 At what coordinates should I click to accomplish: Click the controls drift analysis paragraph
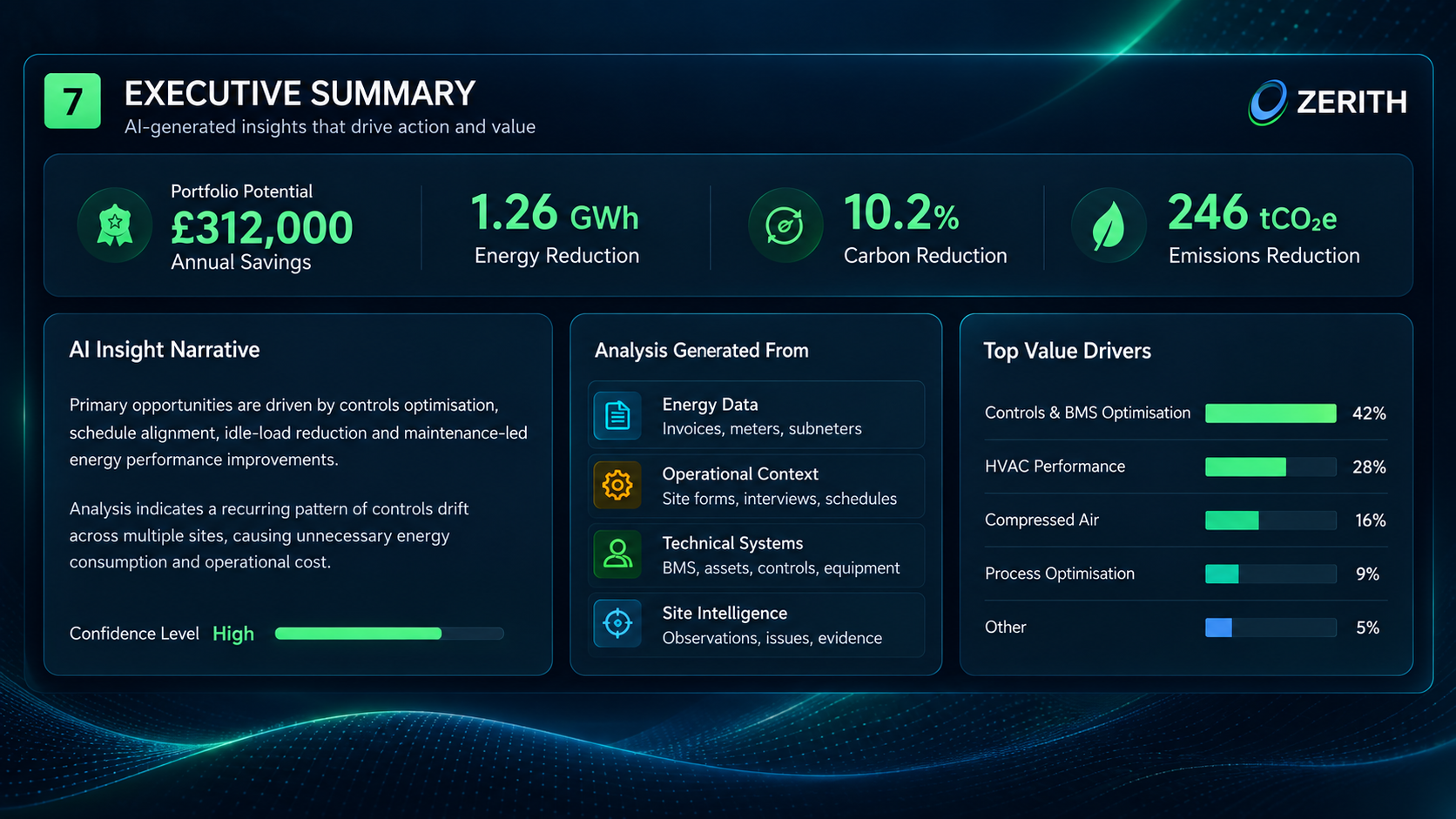tap(269, 535)
